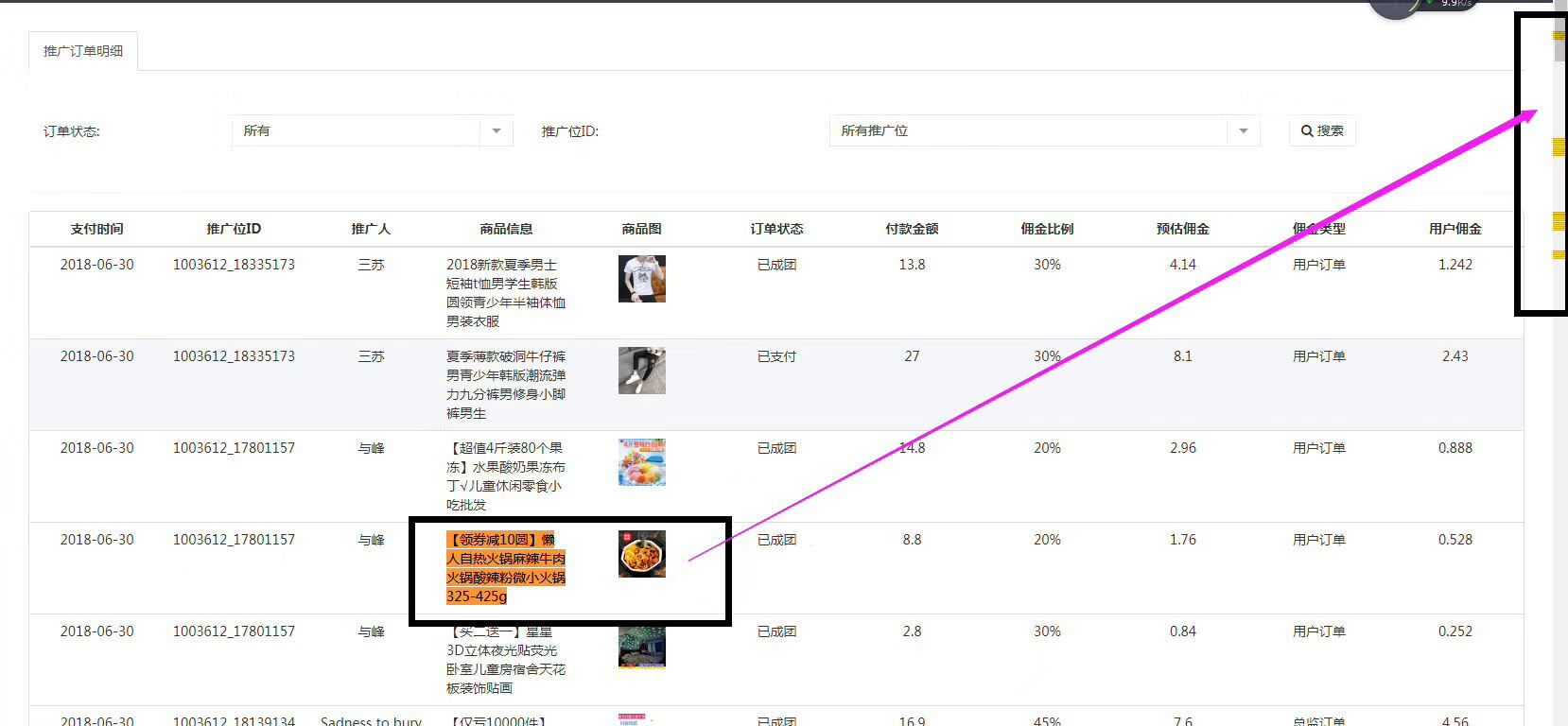Click the 与峰 promoter in 8.8 row
The height and width of the screenshot is (726, 1568).
[x=371, y=540]
